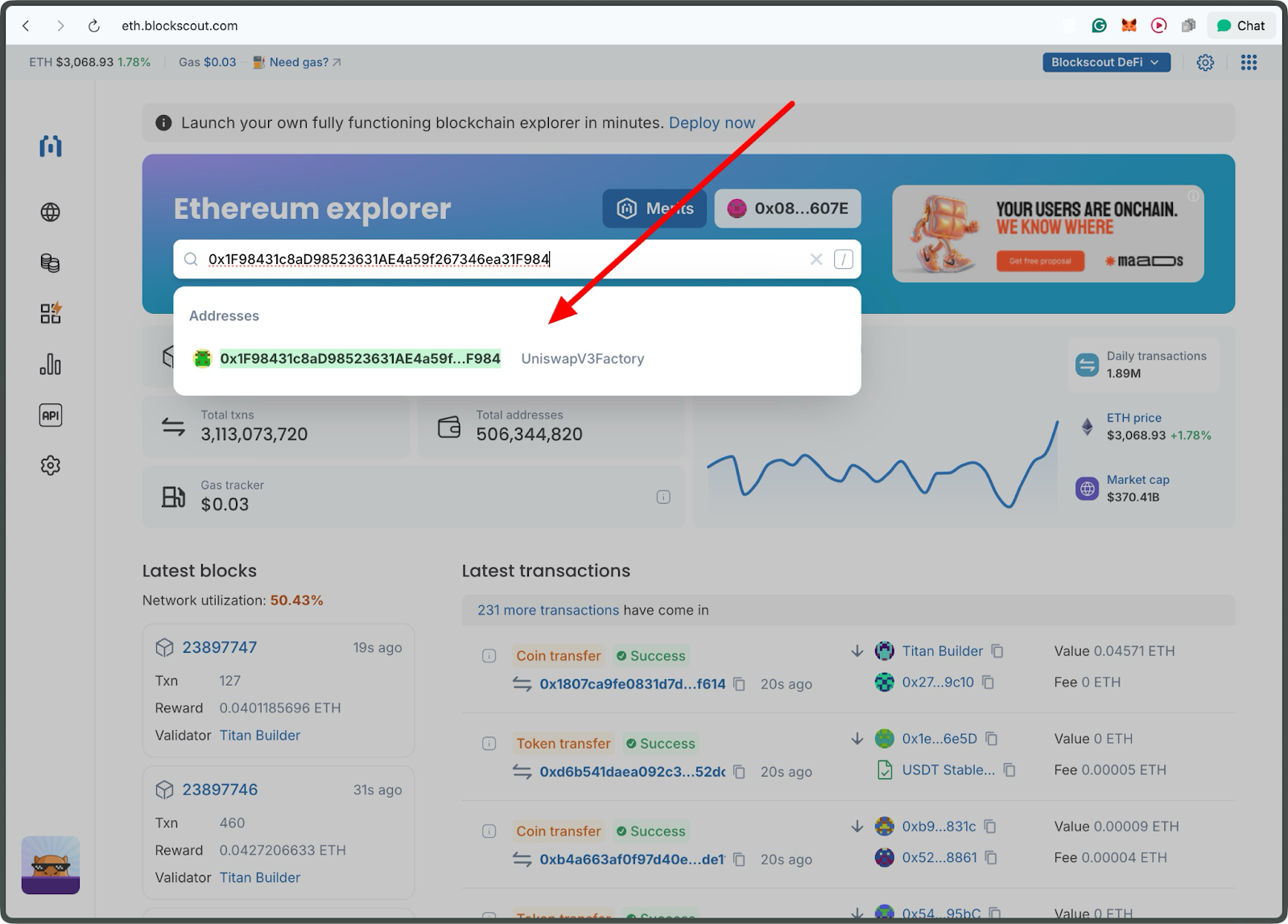Click the Deploy now link
This screenshot has width=1288, height=924.
click(x=712, y=122)
